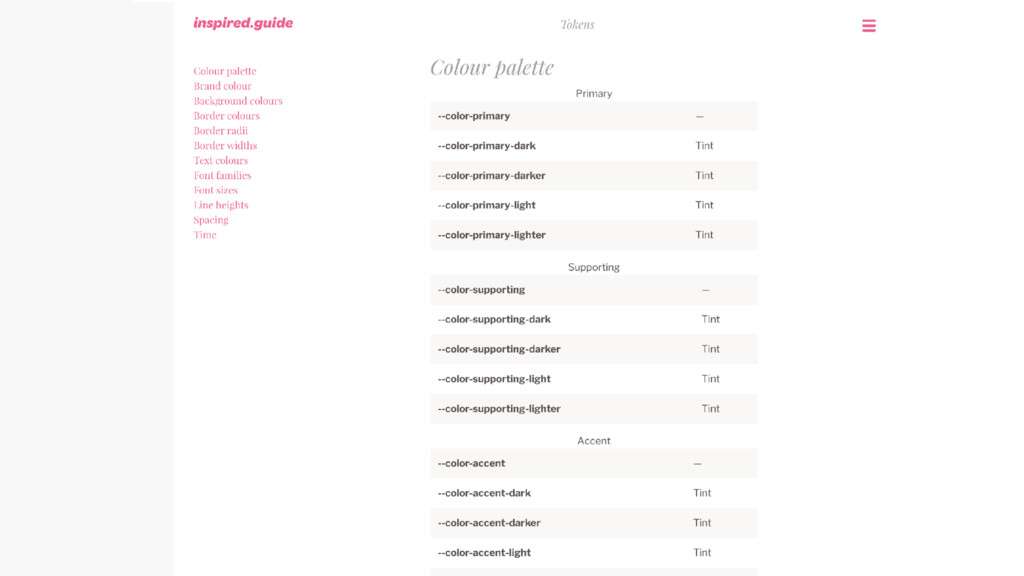This screenshot has width=1024, height=576.
Task: Select the --color-primary table row
Action: (594, 116)
